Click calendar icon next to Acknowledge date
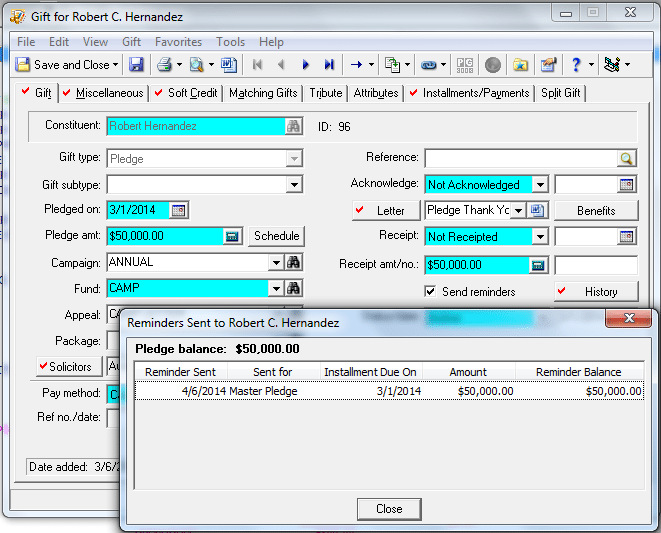Image resolution: width=661 pixels, height=533 pixels. (x=626, y=184)
